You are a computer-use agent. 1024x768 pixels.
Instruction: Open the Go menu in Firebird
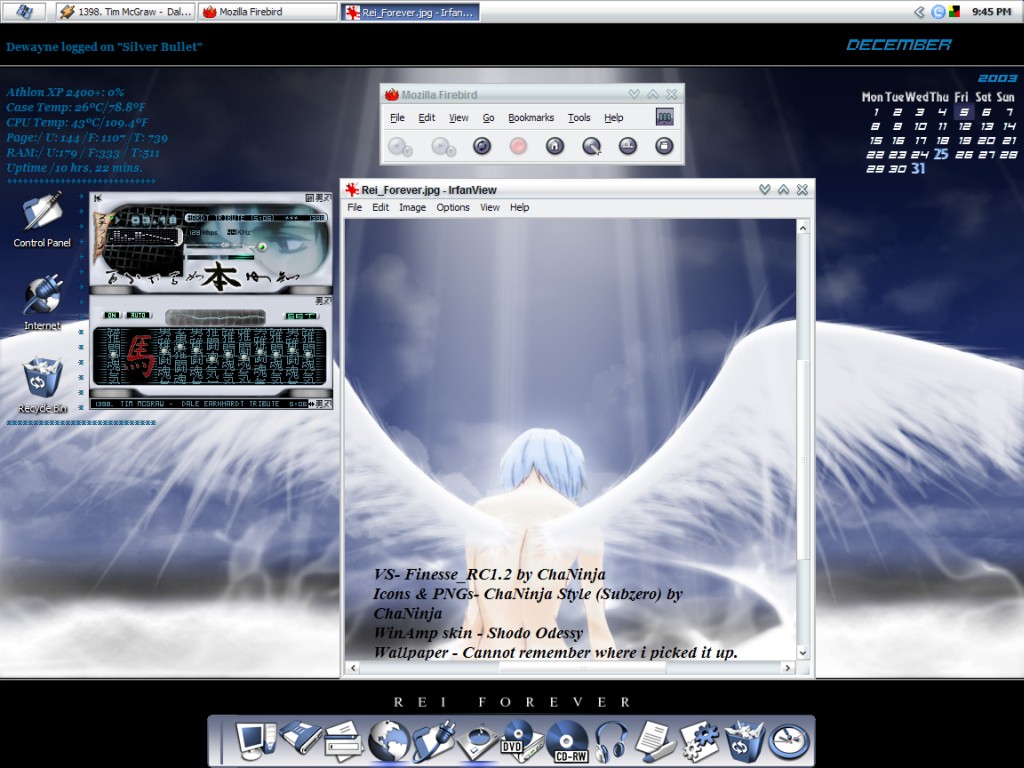click(x=488, y=118)
